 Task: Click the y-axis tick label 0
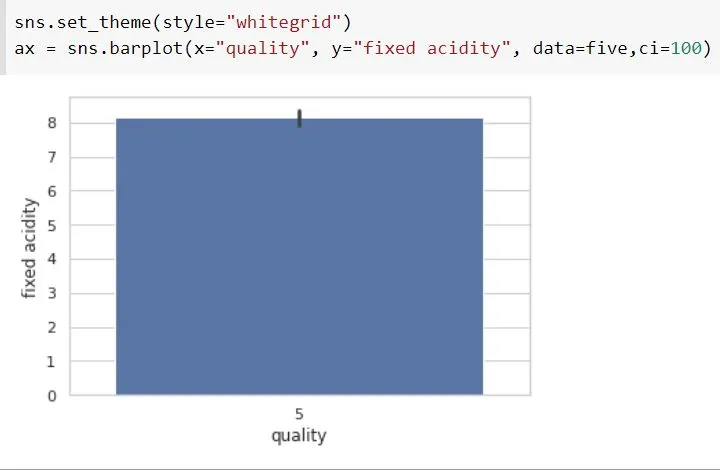click(52, 396)
